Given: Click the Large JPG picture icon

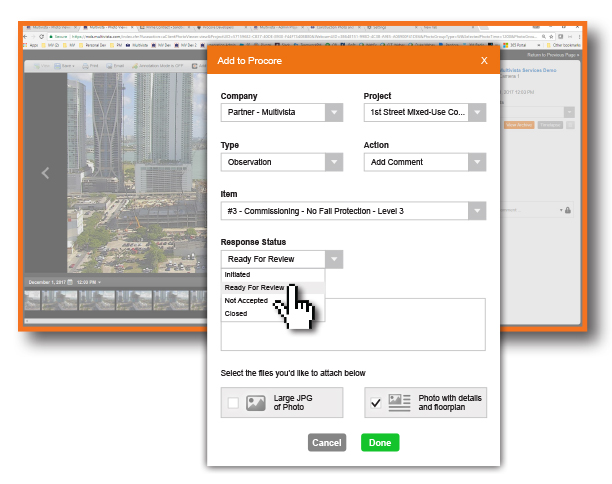Looking at the screenshot, I should point(256,403).
